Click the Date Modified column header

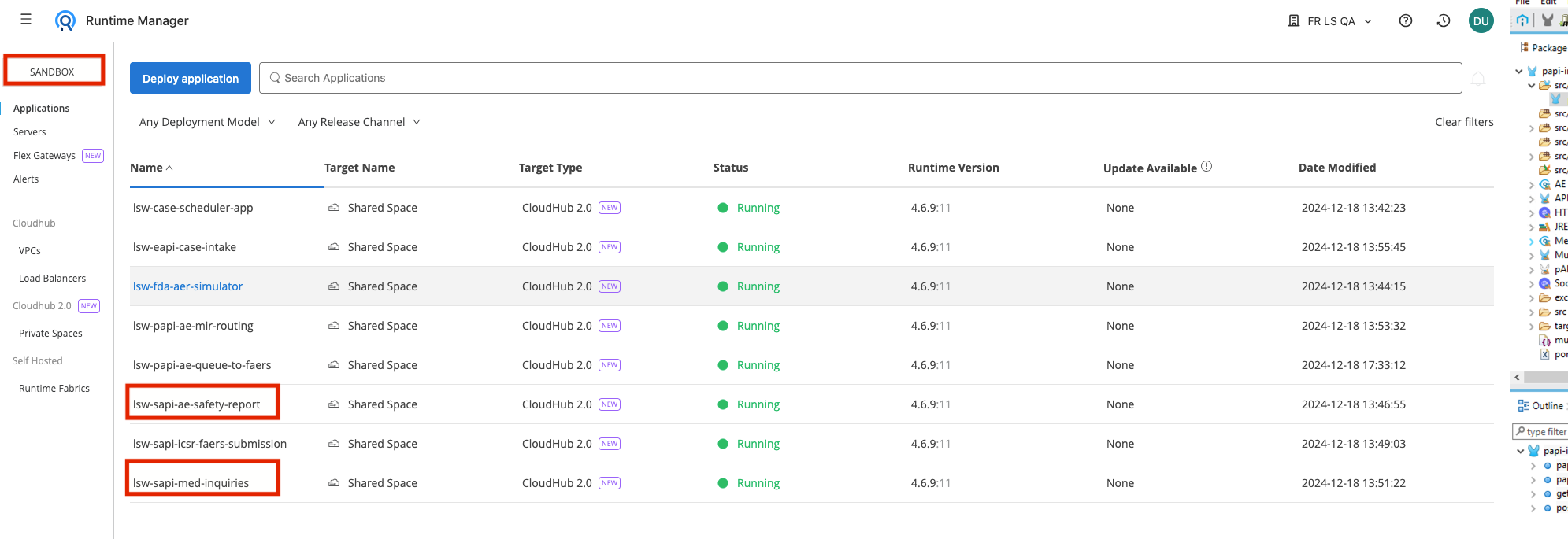pos(1337,168)
